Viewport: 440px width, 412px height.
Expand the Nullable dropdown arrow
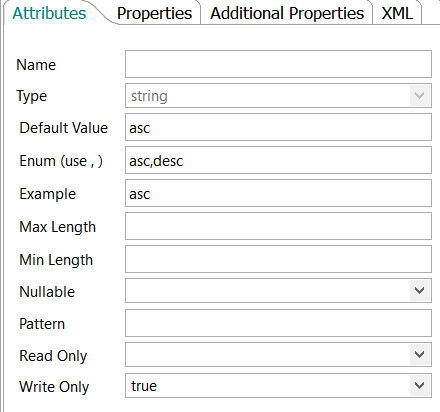pos(420,291)
